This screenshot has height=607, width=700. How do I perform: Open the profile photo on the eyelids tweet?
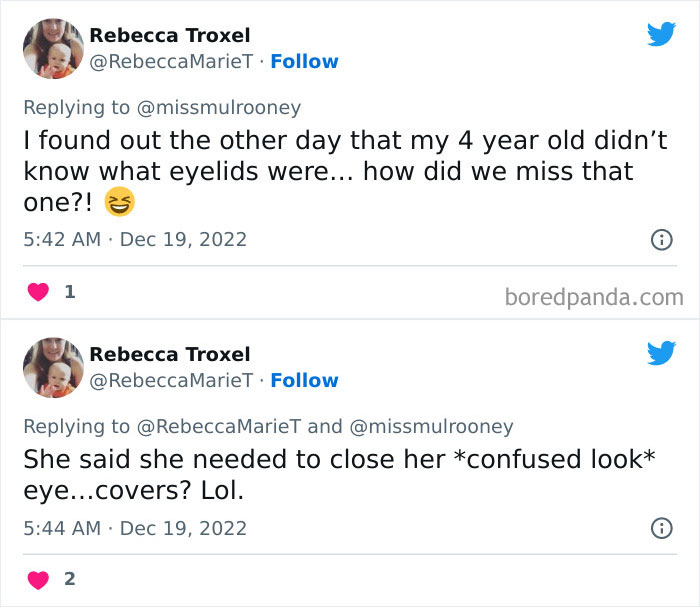pos(53,49)
